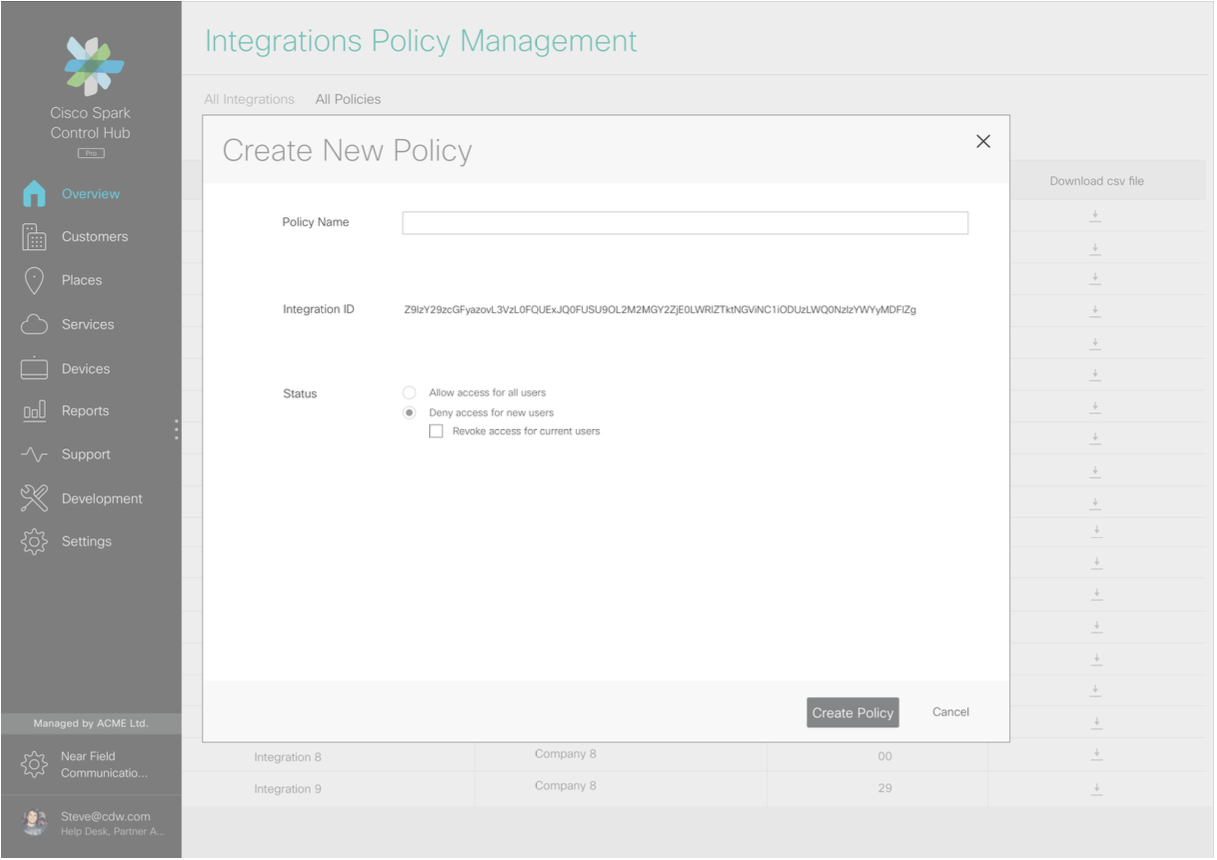Select Deny access for new users
Screen dimensions: 1217x860
(409, 413)
